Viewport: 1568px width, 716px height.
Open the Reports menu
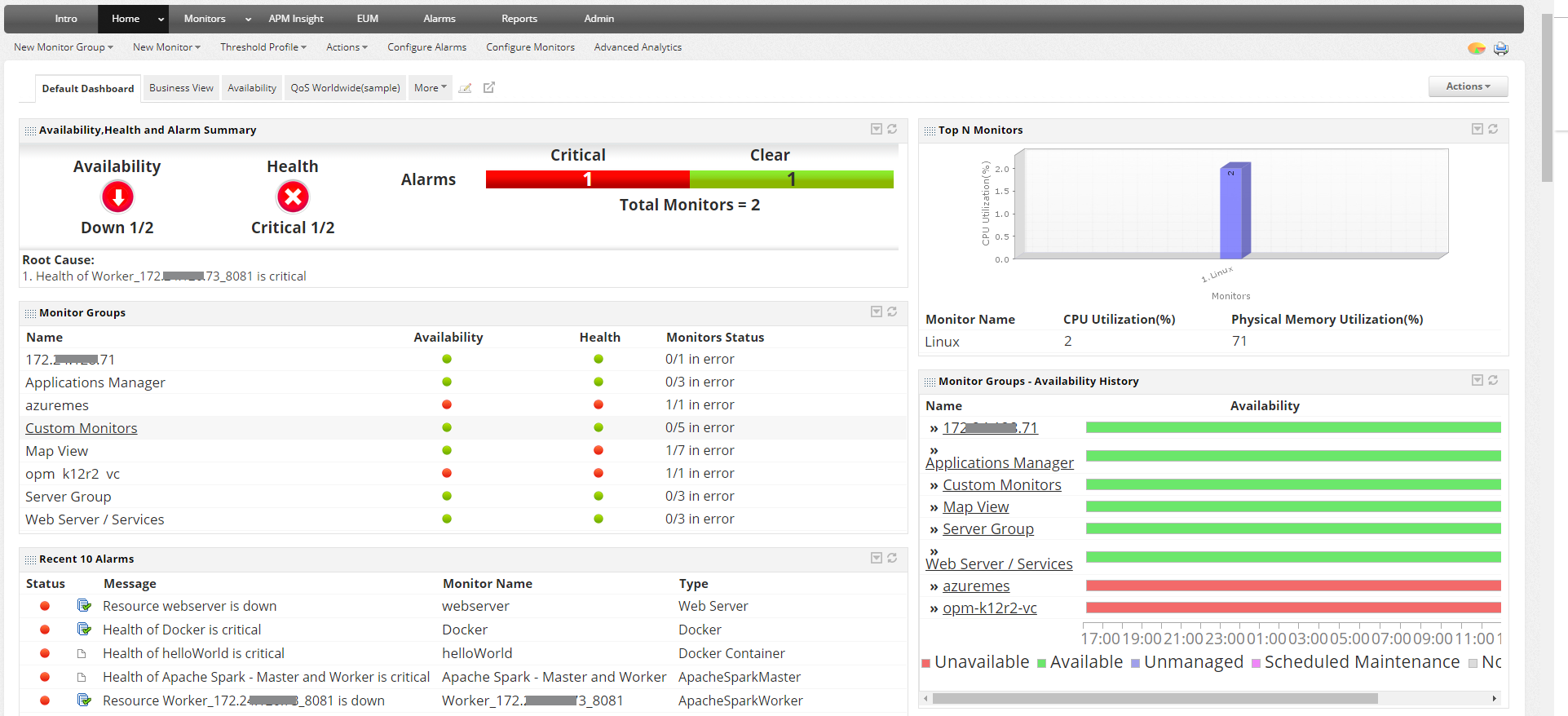519,19
